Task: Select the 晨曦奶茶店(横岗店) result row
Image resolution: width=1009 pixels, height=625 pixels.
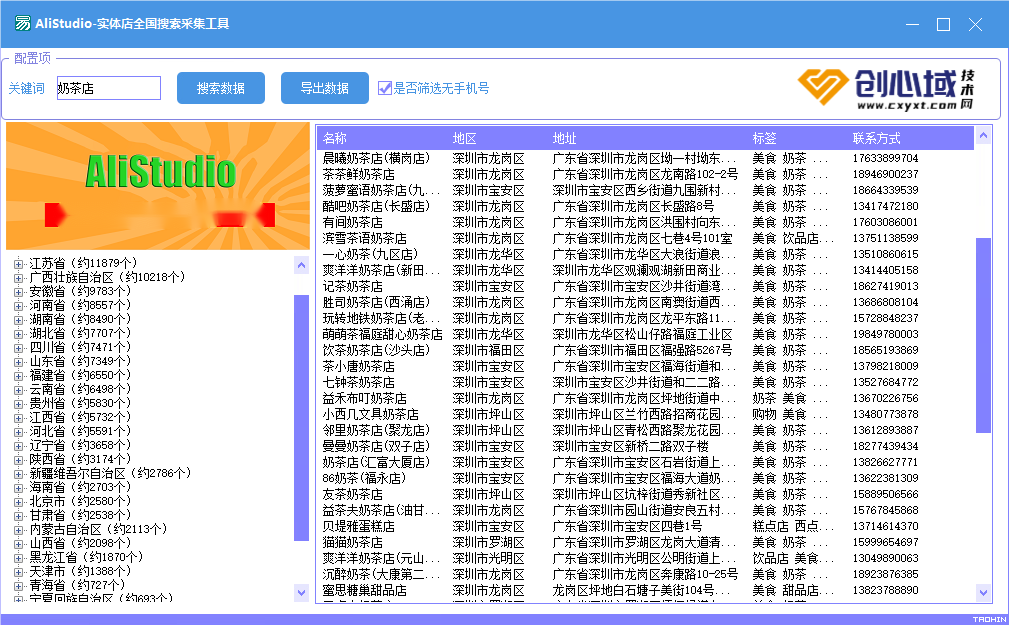Action: coord(646,158)
